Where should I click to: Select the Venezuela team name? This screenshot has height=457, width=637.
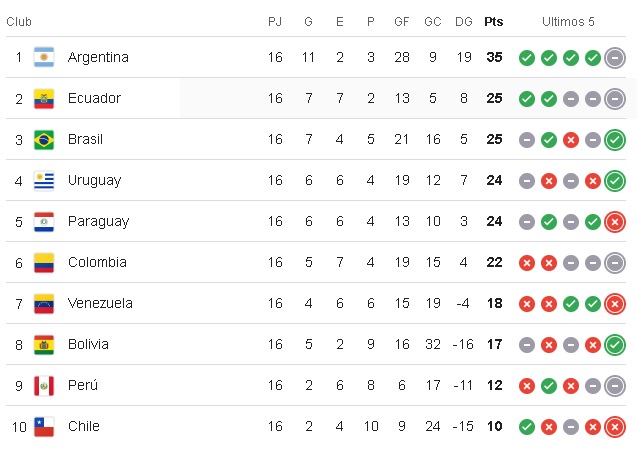pyautogui.click(x=100, y=304)
